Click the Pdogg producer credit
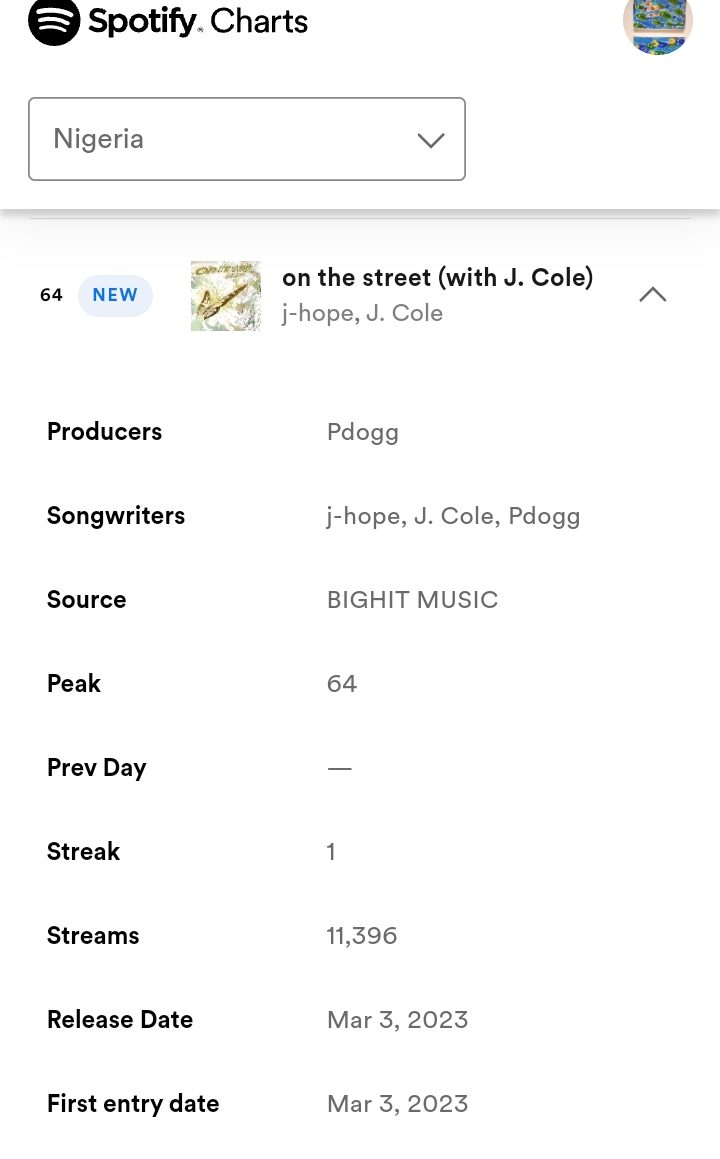The width and height of the screenshot is (720, 1159). point(363,432)
